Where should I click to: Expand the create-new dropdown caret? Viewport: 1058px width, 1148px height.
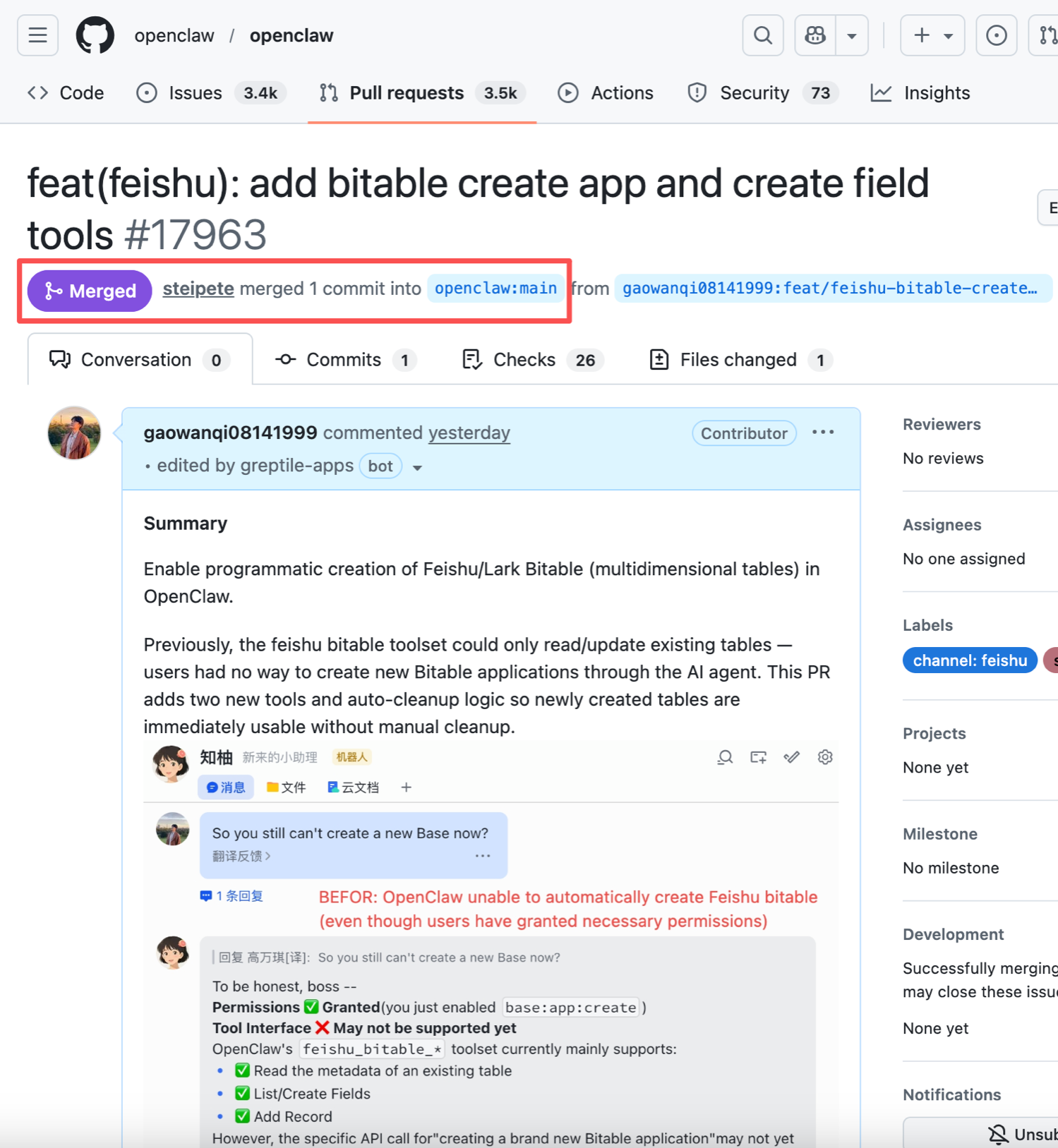point(949,35)
